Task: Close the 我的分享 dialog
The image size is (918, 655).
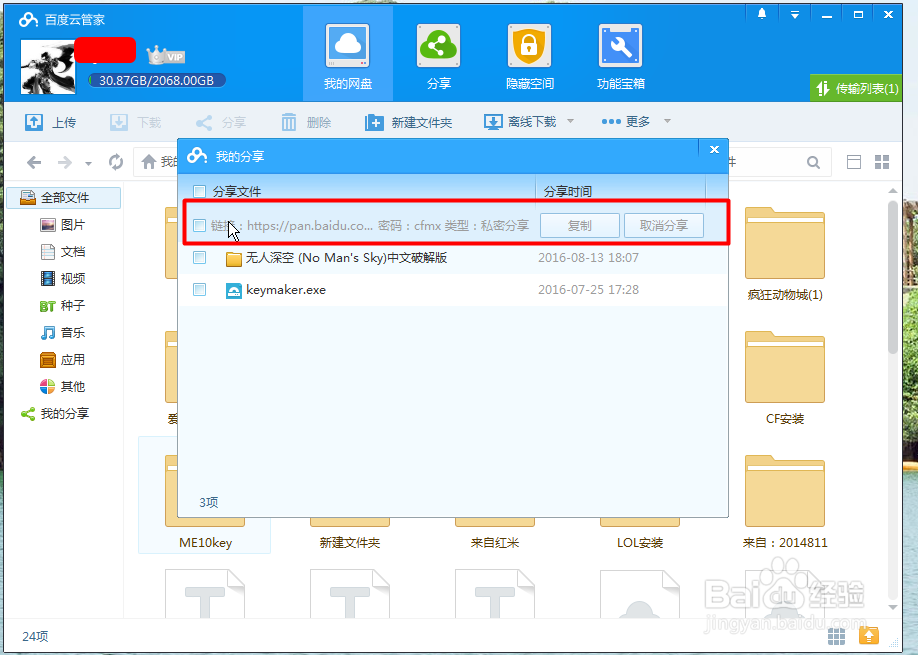Action: tap(714, 149)
